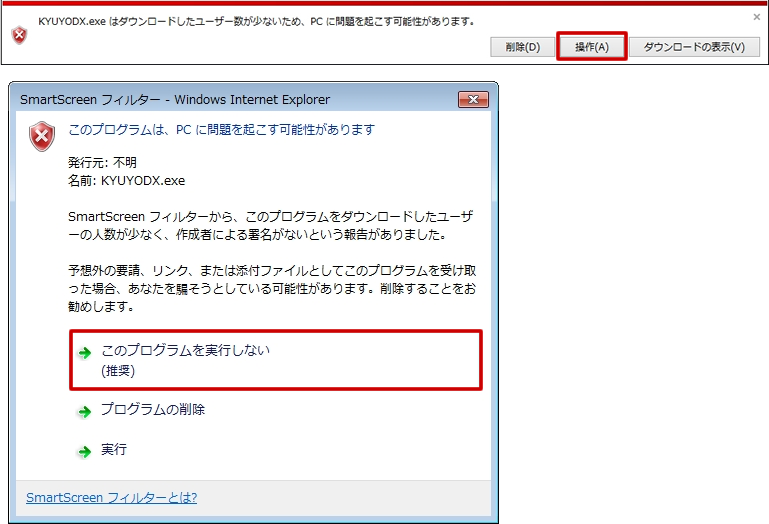Viewport: 769px width, 524px height.
Task: Click the download bar warning message KYUYODX.exe
Action: (256, 22)
